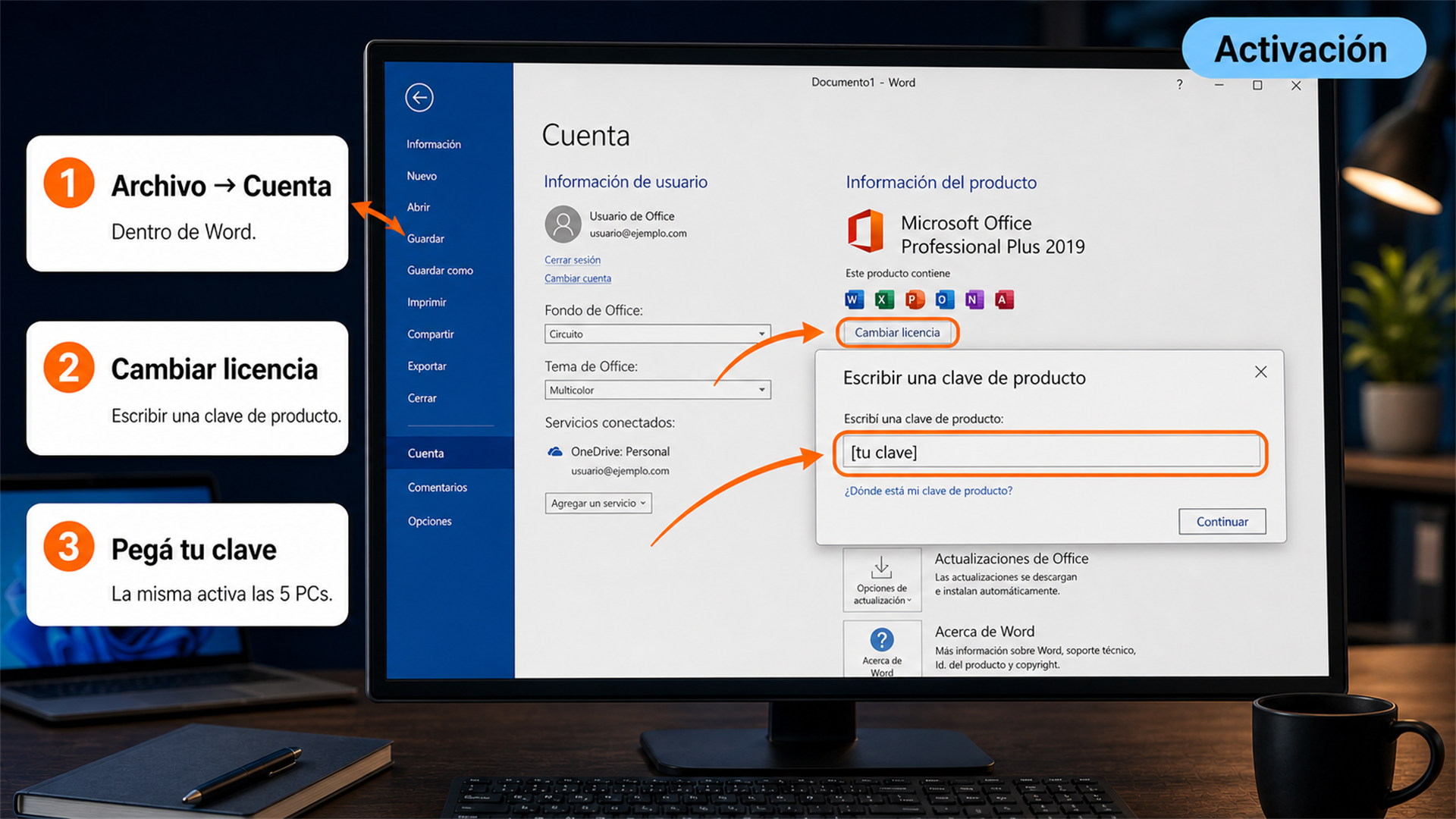
Task: Select Guardar como in the backstage menu
Action: click(440, 271)
